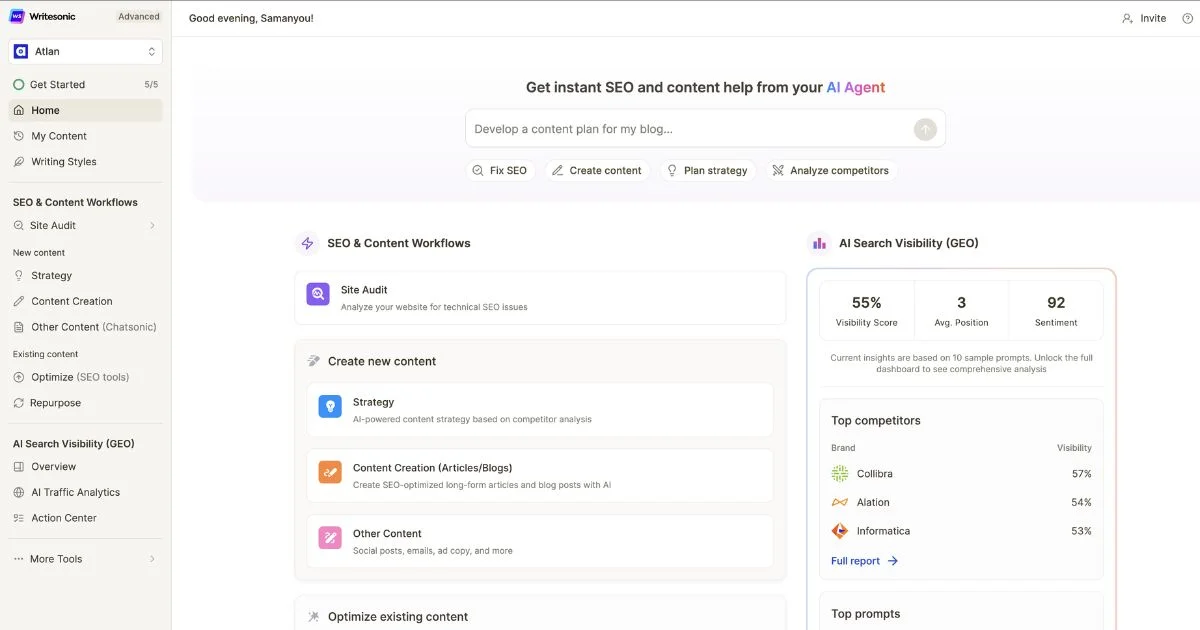
Task: Click the send arrow button in prompt box
Action: coord(925,129)
